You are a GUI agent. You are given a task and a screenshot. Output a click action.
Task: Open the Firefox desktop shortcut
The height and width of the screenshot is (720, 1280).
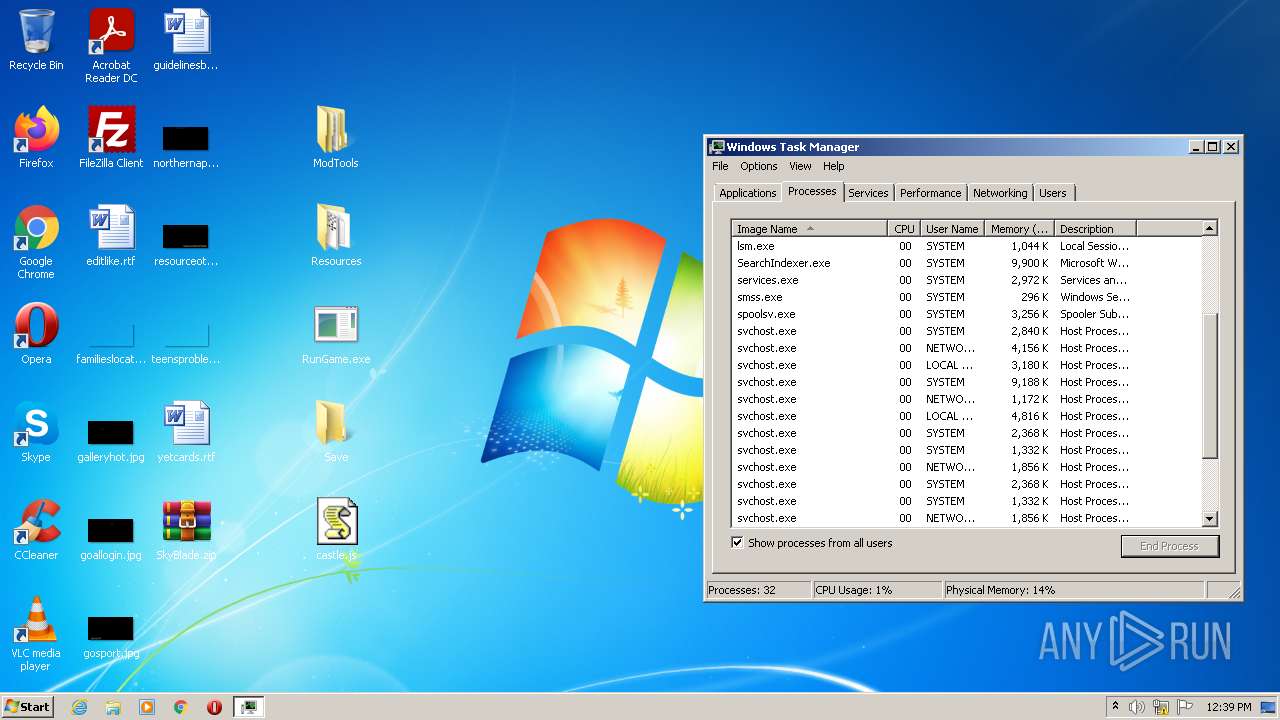tap(36, 138)
